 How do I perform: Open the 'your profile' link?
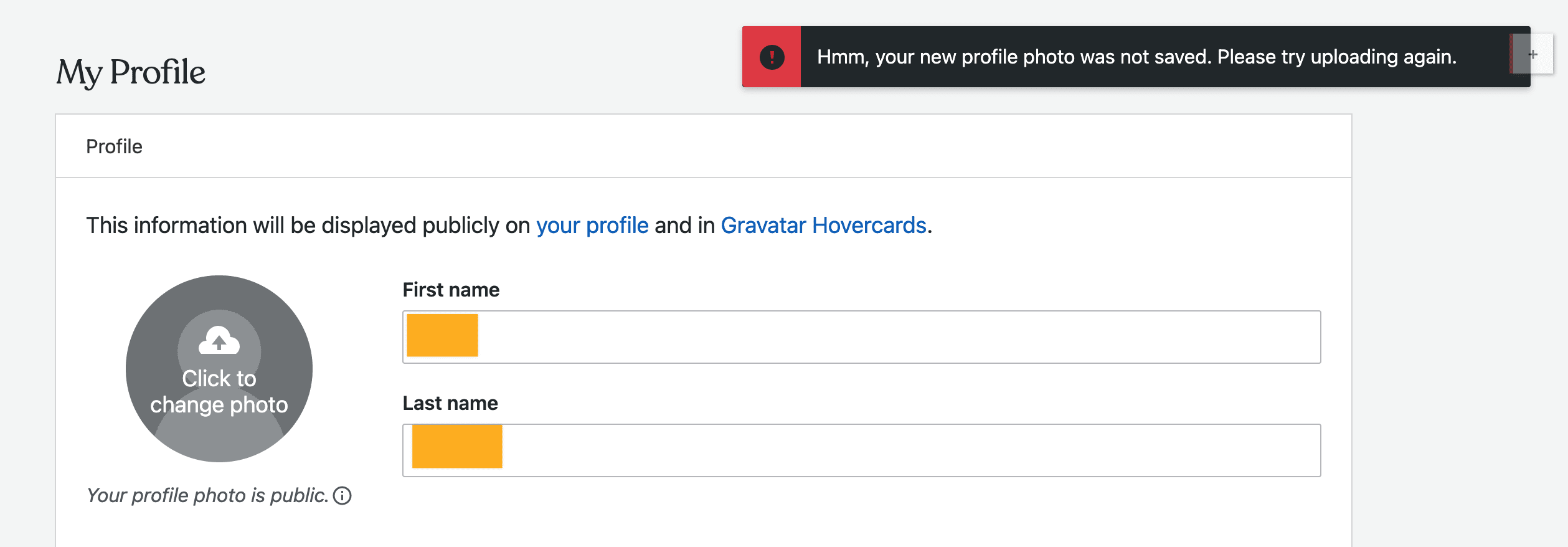(x=592, y=225)
